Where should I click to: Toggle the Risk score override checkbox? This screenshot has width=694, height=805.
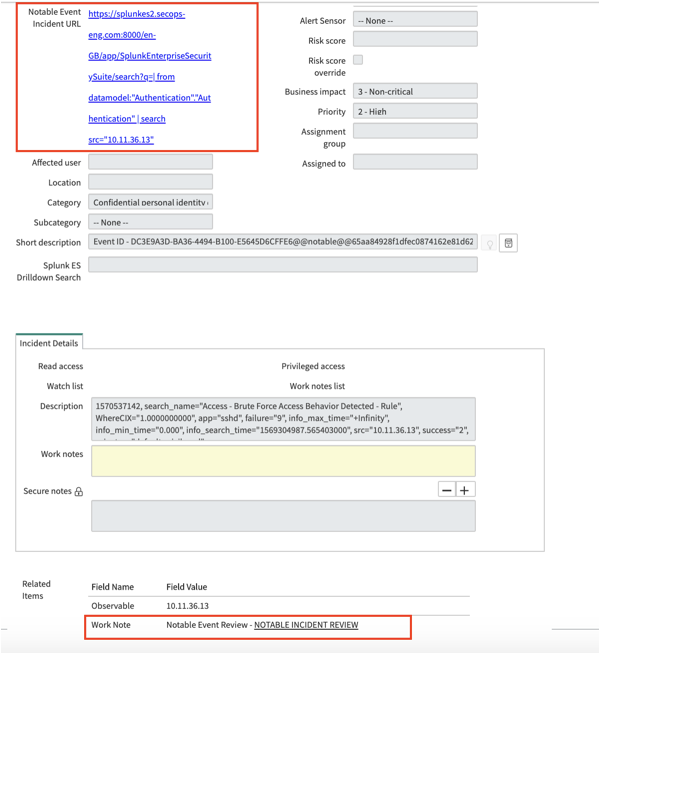click(x=358, y=60)
